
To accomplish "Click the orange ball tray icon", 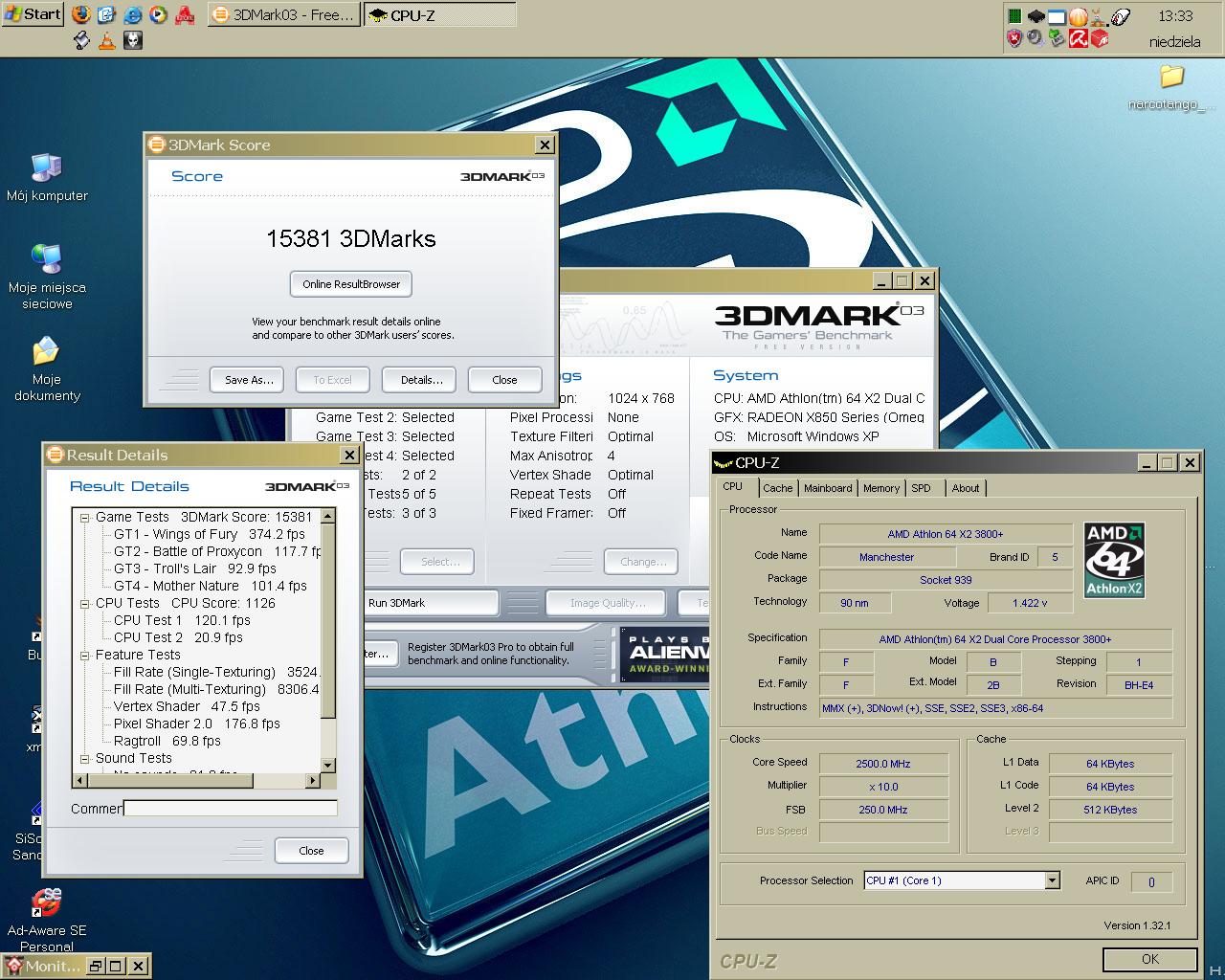I will (1078, 15).
